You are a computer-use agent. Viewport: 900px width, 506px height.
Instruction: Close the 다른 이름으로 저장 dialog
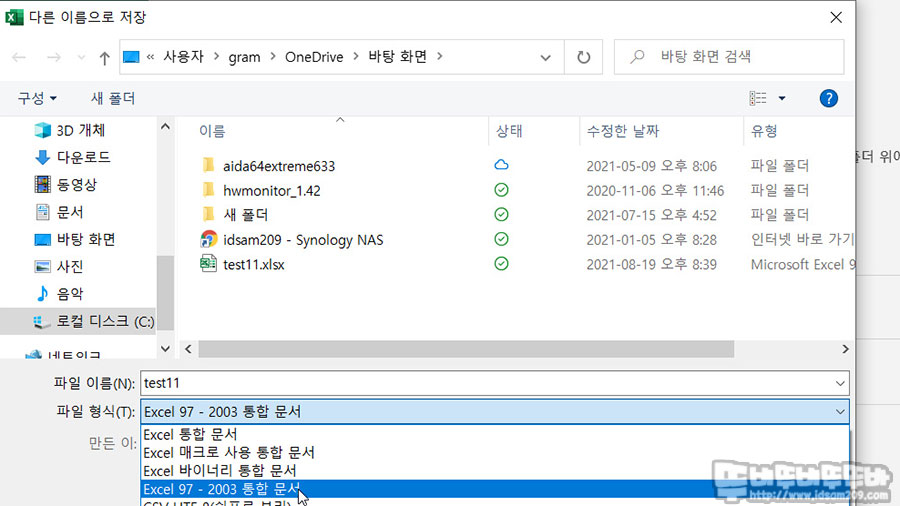coord(836,17)
